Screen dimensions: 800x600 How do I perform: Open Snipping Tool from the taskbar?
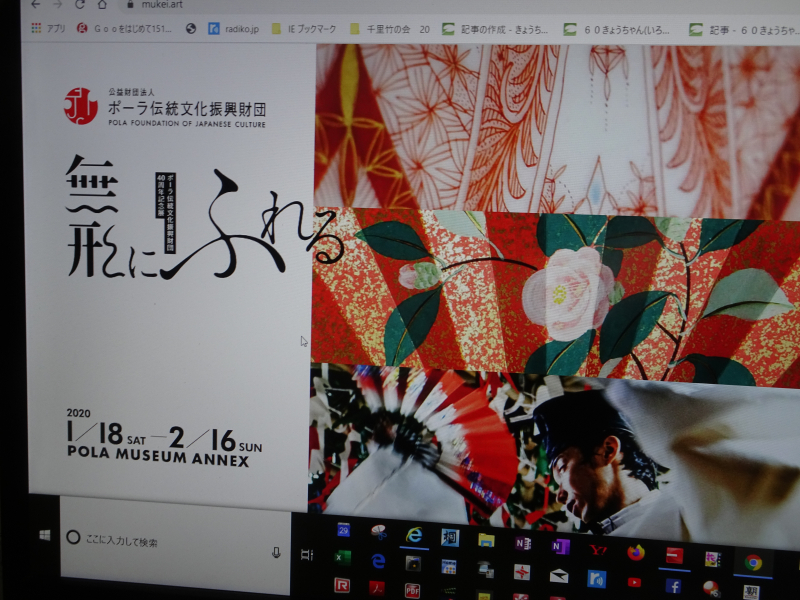click(x=378, y=532)
